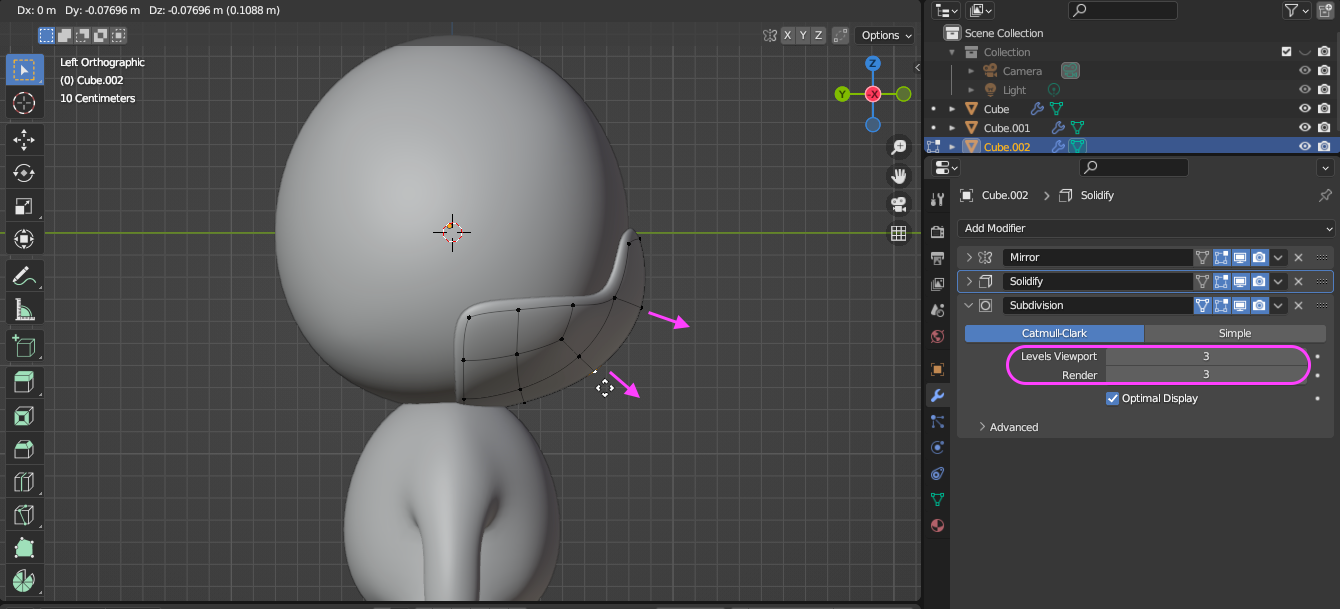Remove the Solidify modifier with X

tap(1298, 281)
